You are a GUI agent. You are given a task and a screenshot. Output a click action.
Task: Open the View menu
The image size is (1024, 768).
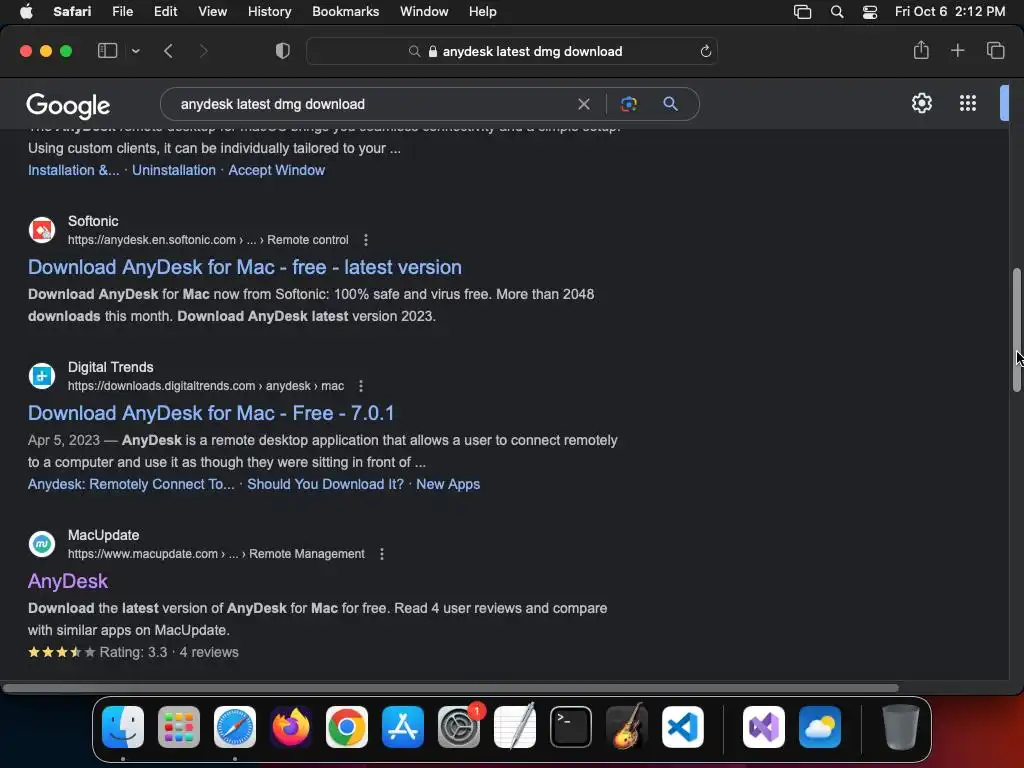212,11
